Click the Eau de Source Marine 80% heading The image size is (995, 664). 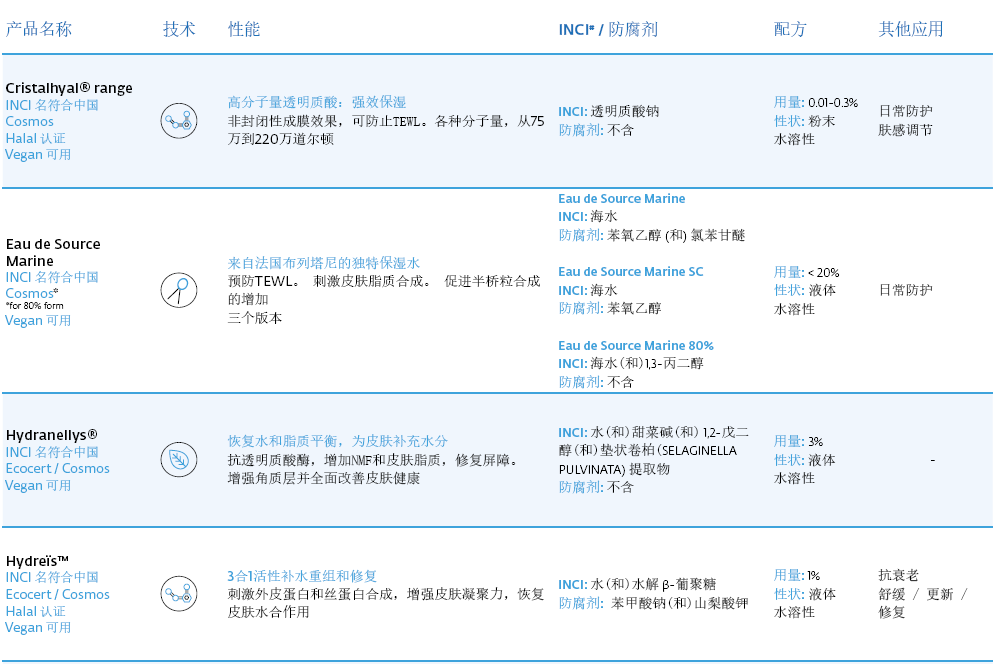pos(636,345)
